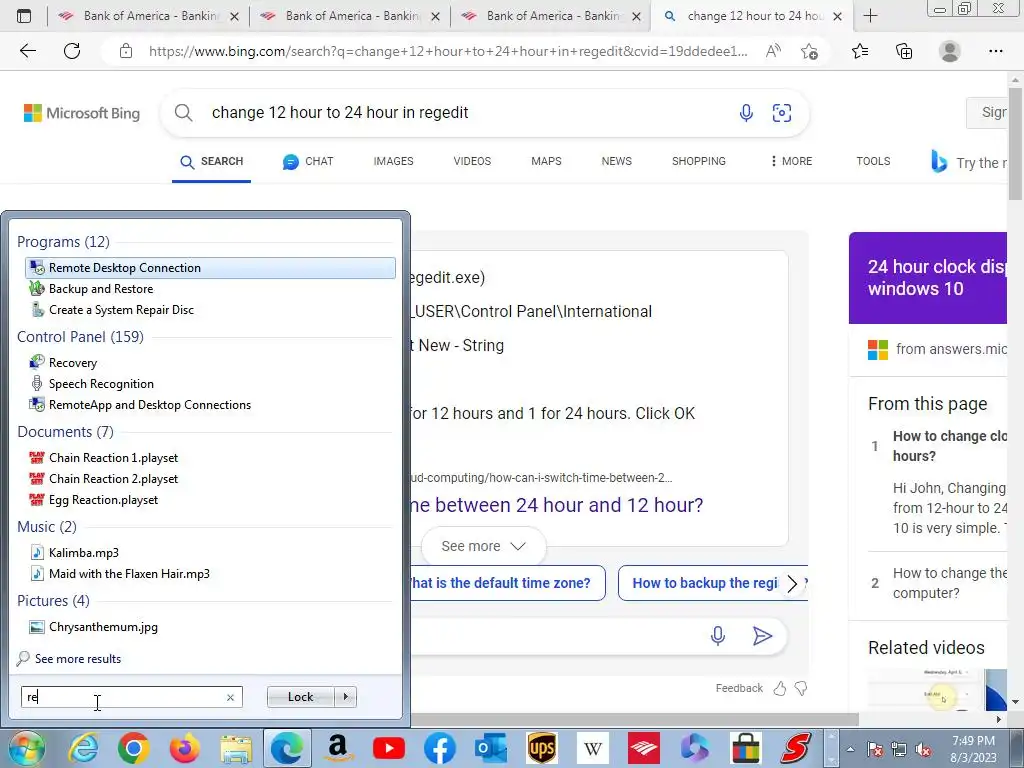Select the CHAT tab in Bing
This screenshot has height=768, width=1024.
coord(308,161)
